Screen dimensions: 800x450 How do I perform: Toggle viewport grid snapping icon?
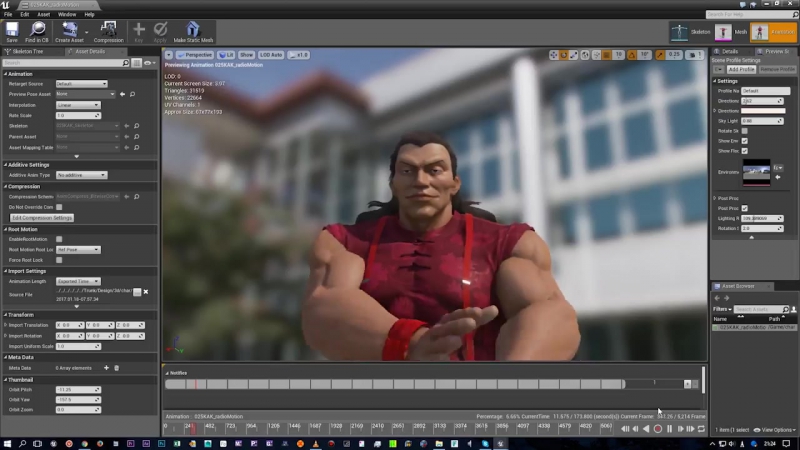[x=607, y=55]
